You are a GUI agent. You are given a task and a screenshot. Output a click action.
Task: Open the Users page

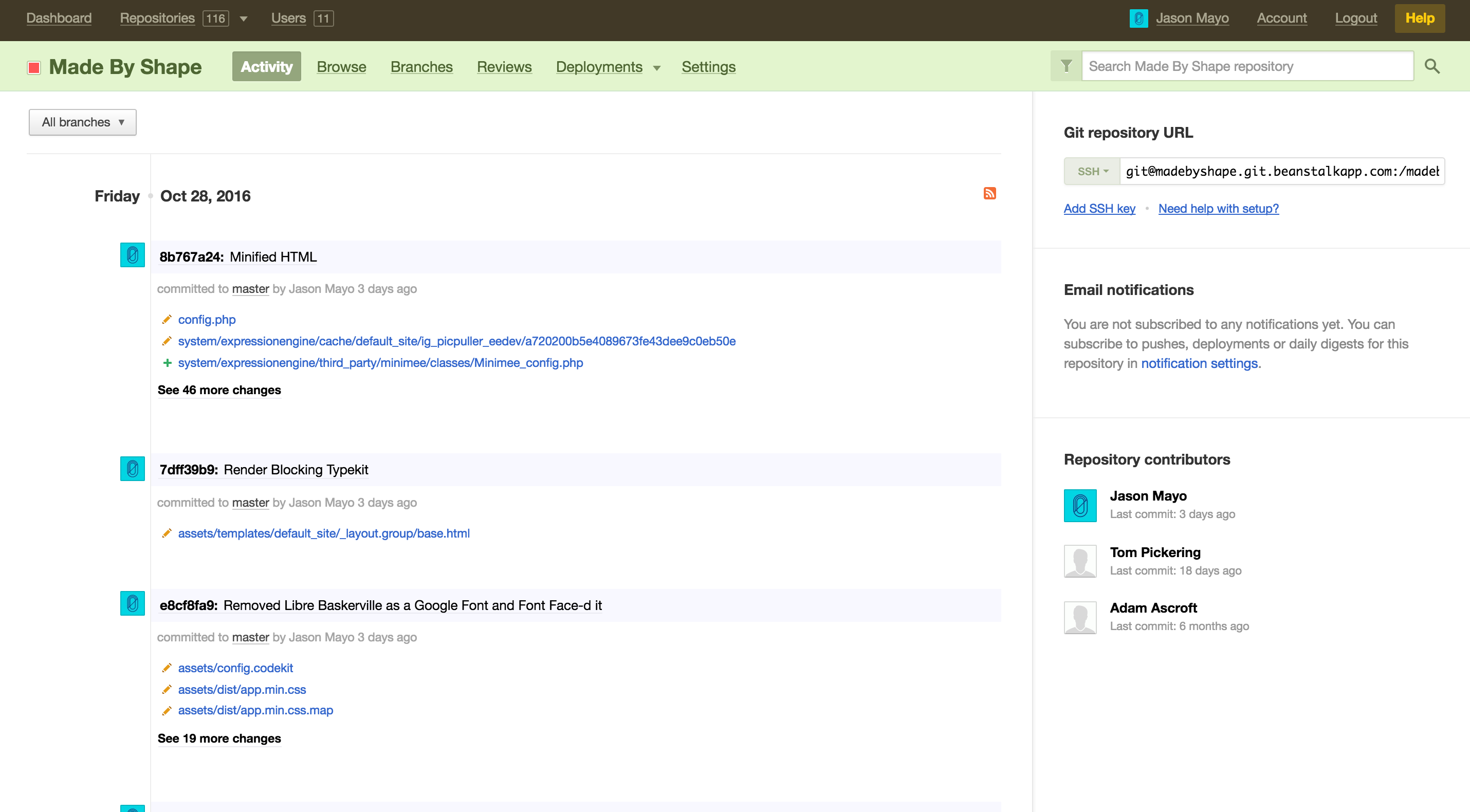tap(288, 19)
